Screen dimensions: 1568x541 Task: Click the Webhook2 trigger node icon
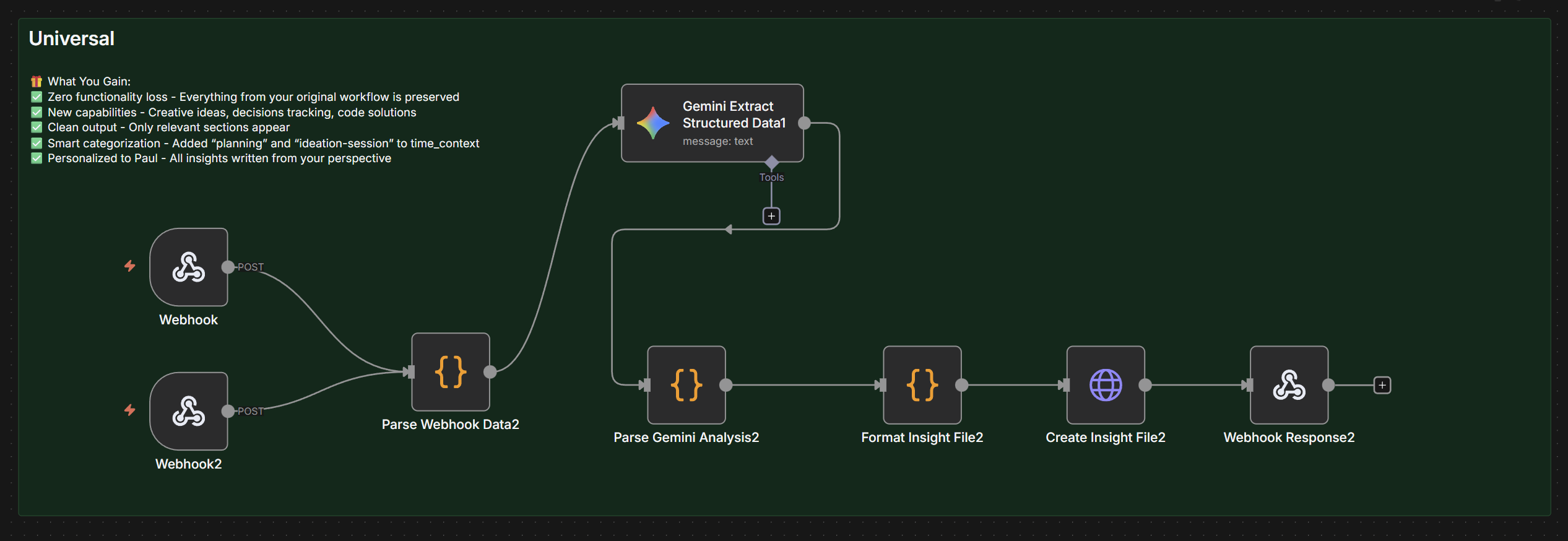[189, 412]
